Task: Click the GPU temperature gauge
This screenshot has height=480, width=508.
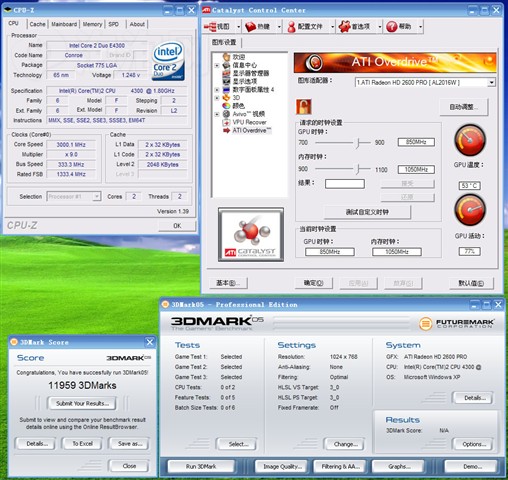Action: (x=470, y=140)
